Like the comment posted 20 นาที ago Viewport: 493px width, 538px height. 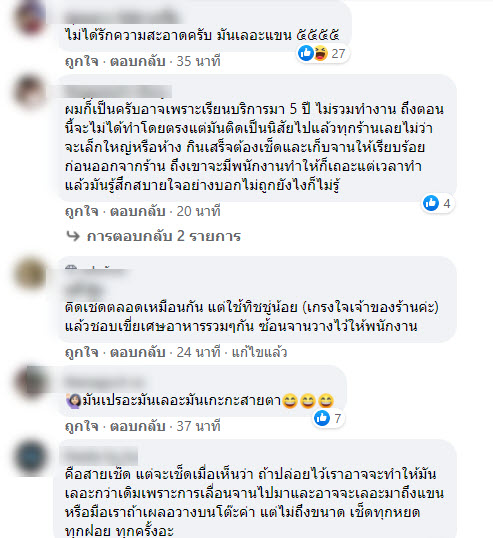(x=82, y=211)
